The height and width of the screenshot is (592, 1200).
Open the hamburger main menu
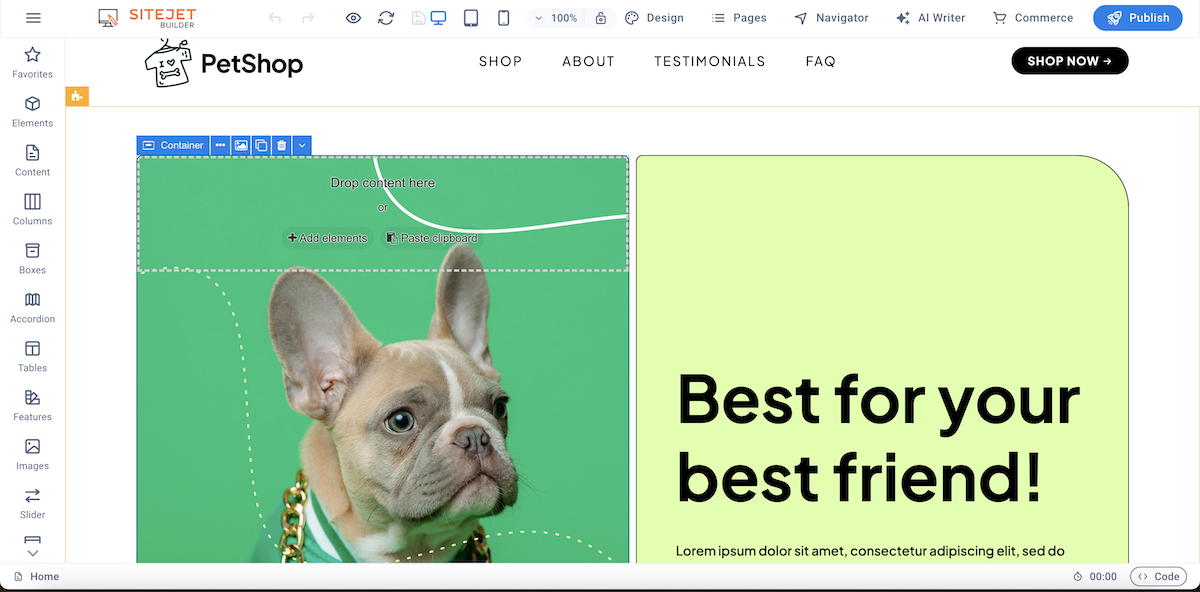coord(33,18)
